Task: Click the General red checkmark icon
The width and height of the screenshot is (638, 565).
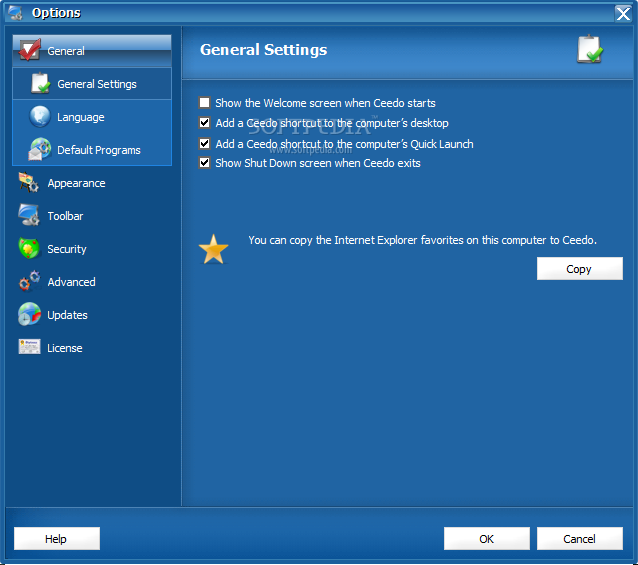Action: 29,50
